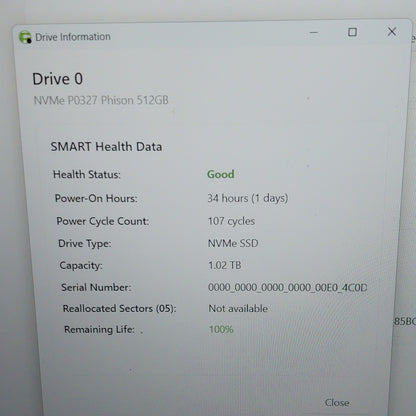Click the 1.02 TB capacity value
The height and width of the screenshot is (416, 416).
click(x=225, y=265)
